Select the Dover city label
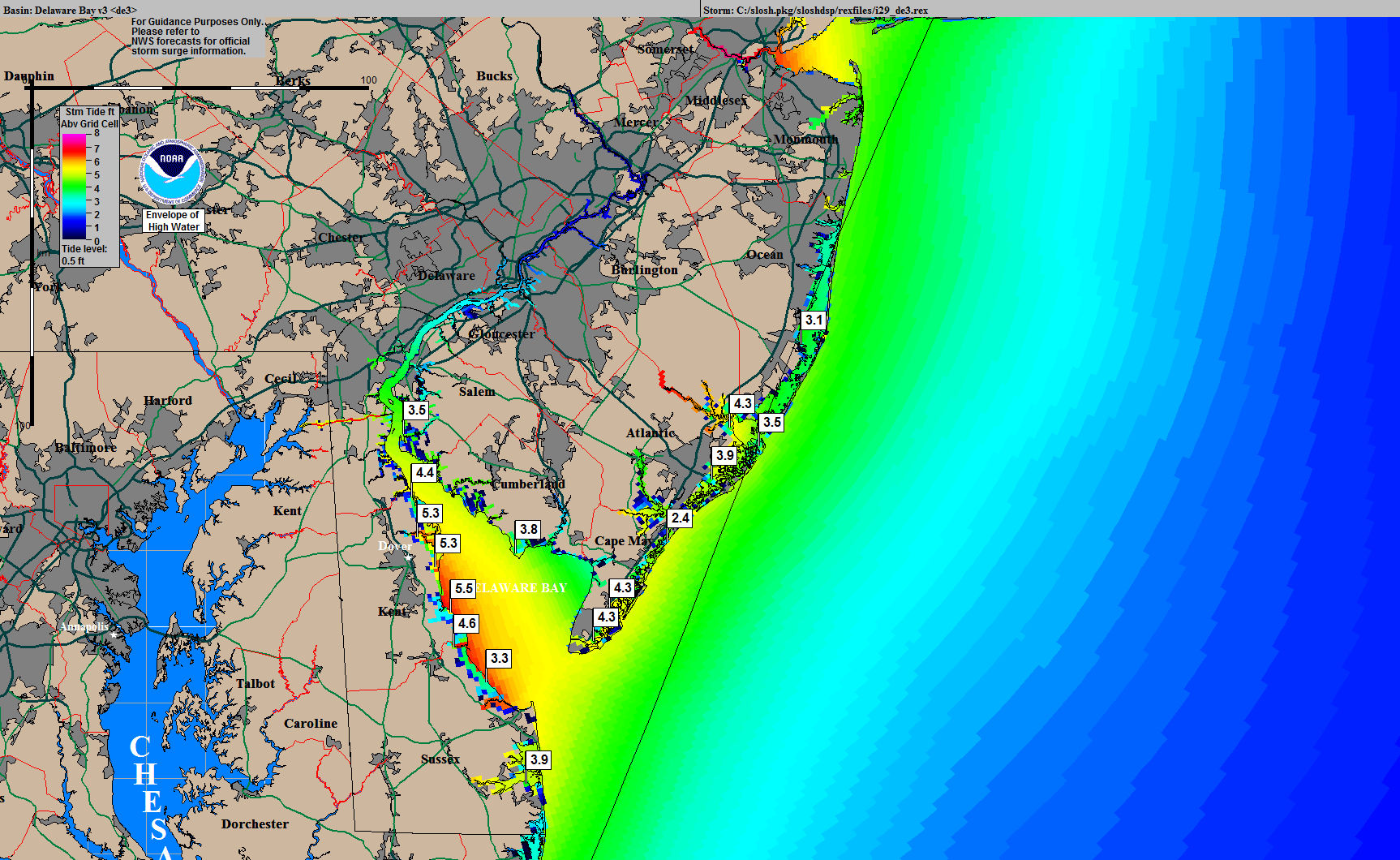The width and height of the screenshot is (1400, 860). (395, 546)
